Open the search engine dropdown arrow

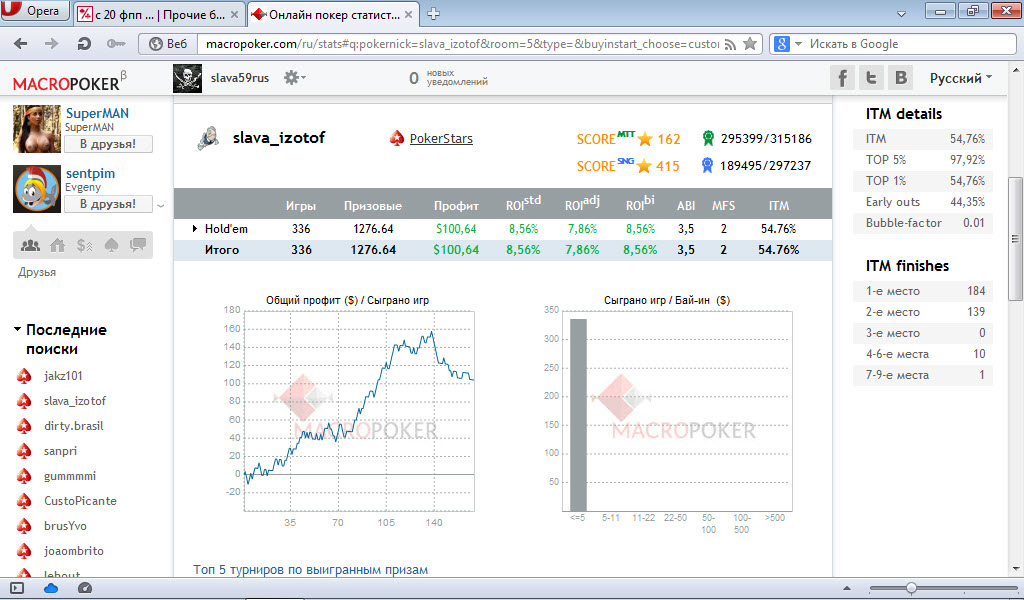(x=799, y=44)
